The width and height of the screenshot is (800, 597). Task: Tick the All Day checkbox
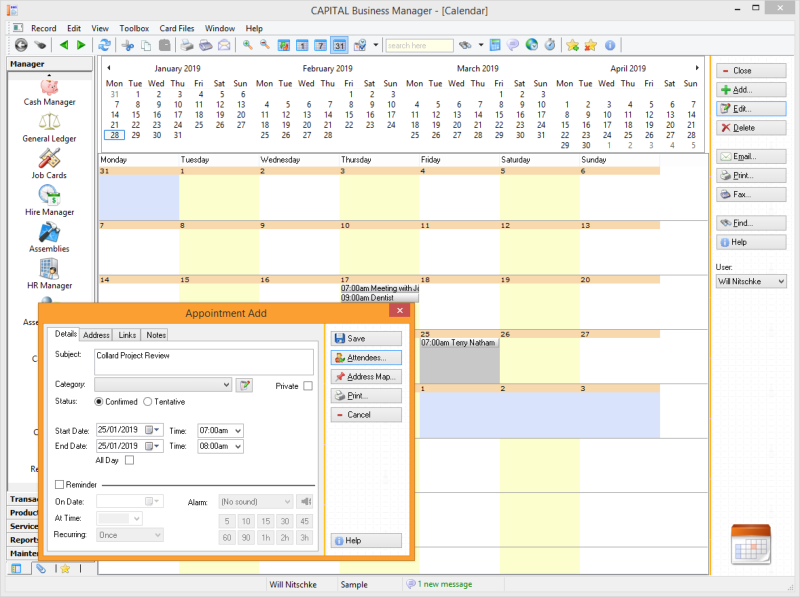130,460
